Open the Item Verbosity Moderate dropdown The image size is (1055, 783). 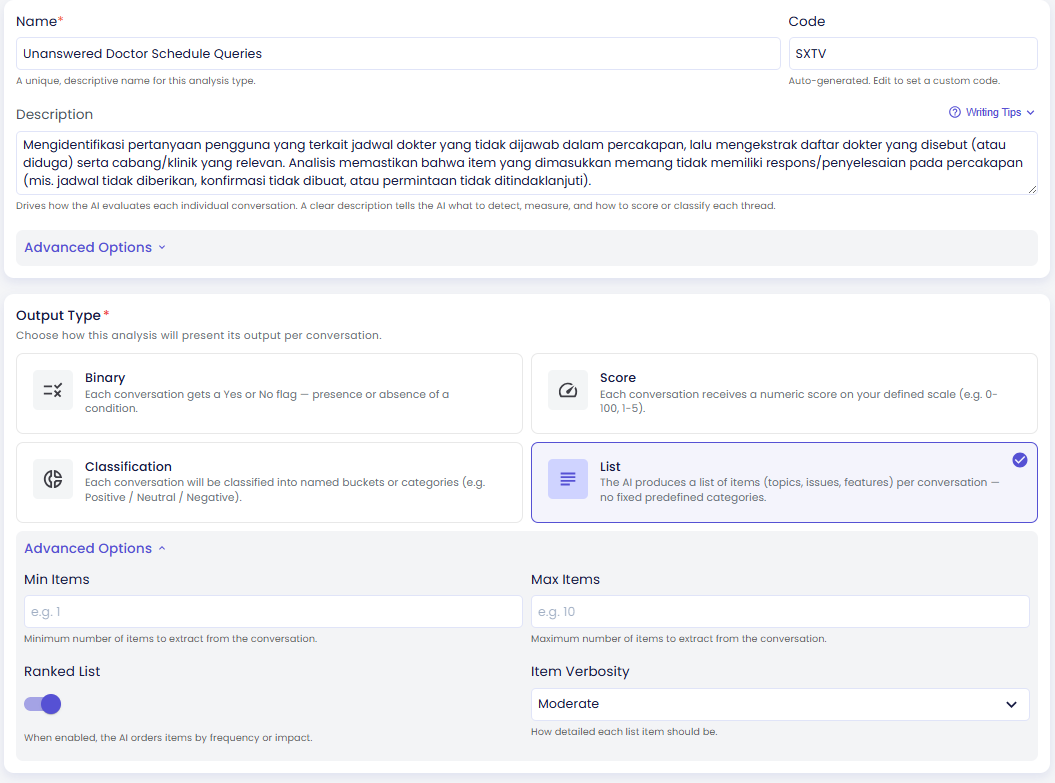[780, 704]
